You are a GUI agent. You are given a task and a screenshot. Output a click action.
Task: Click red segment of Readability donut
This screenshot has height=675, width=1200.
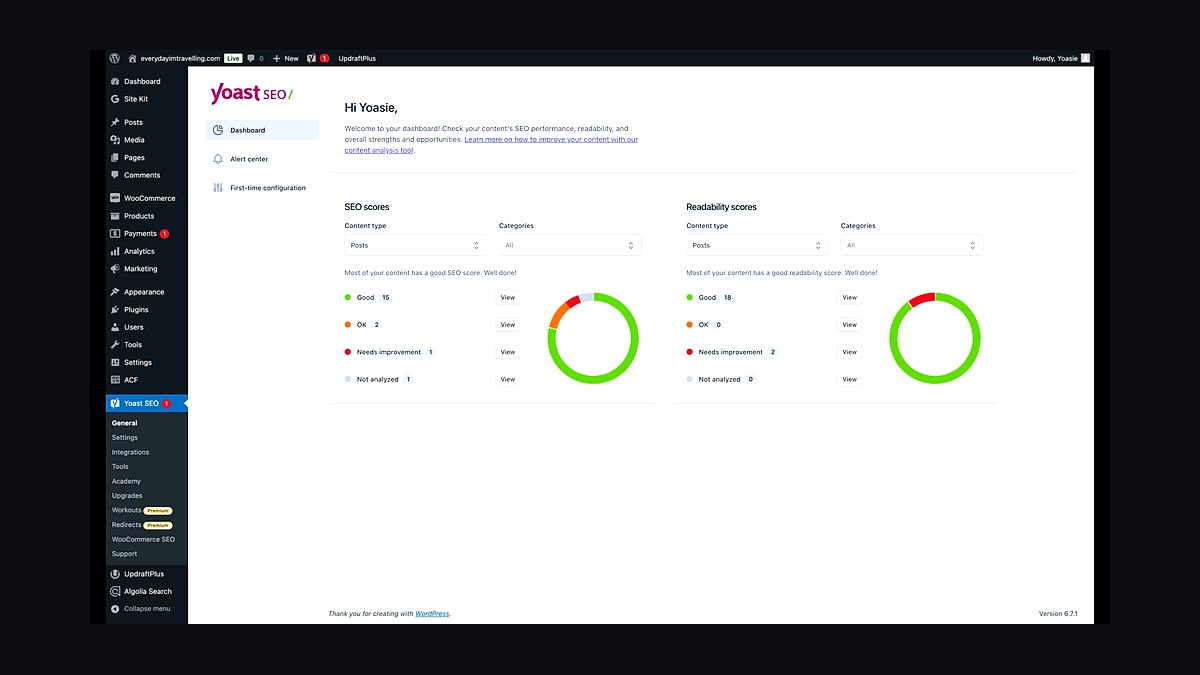pos(921,299)
